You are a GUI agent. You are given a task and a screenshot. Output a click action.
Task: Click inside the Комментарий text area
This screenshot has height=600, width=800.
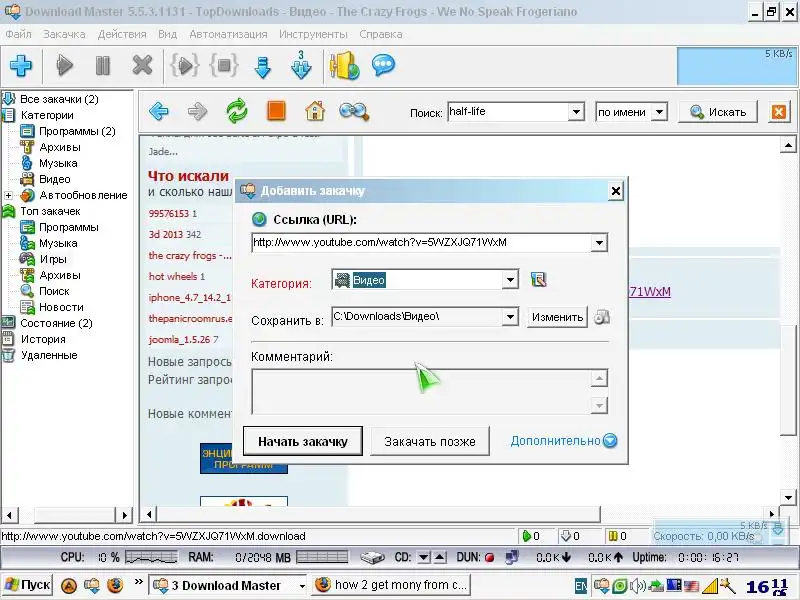(x=420, y=391)
